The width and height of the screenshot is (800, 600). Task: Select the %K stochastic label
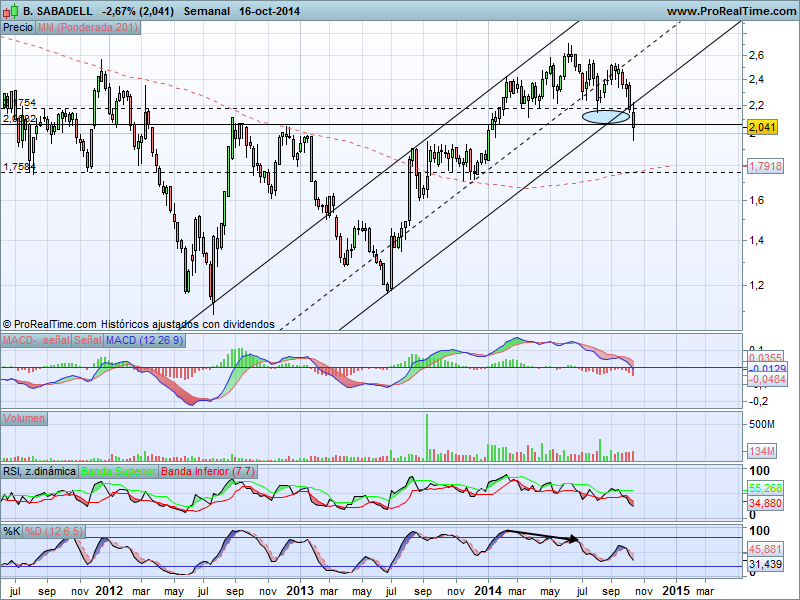click(12, 531)
